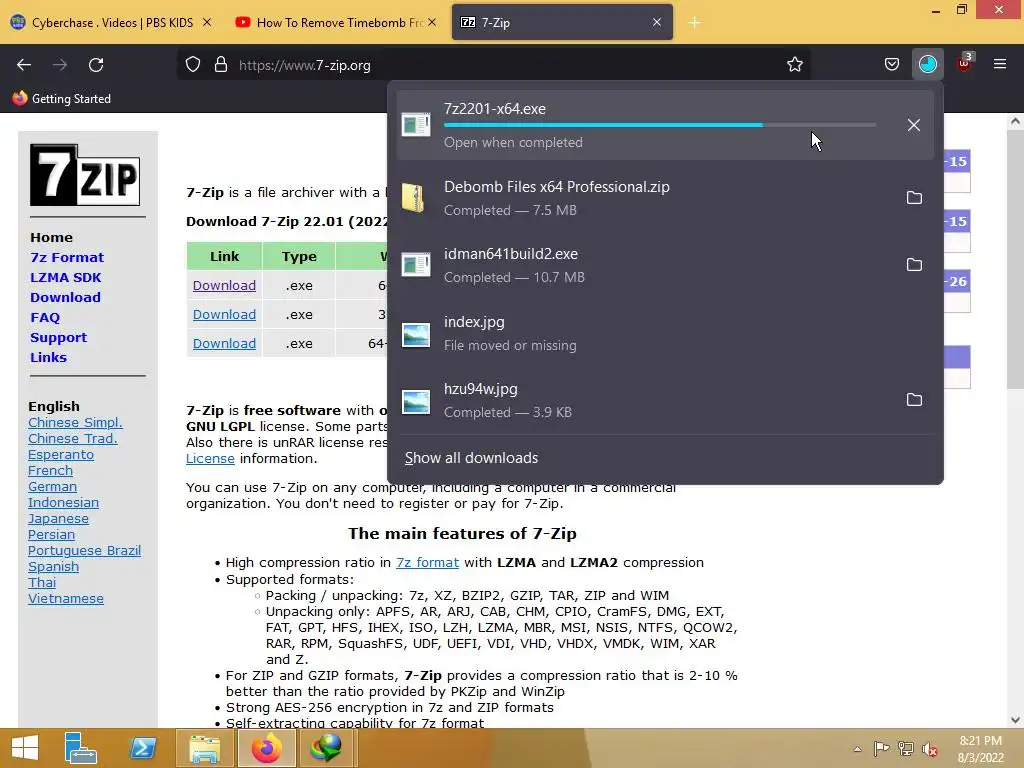Image resolution: width=1024 pixels, height=768 pixels.
Task: Open PowerShell from the taskbar
Action: pyautogui.click(x=142, y=748)
